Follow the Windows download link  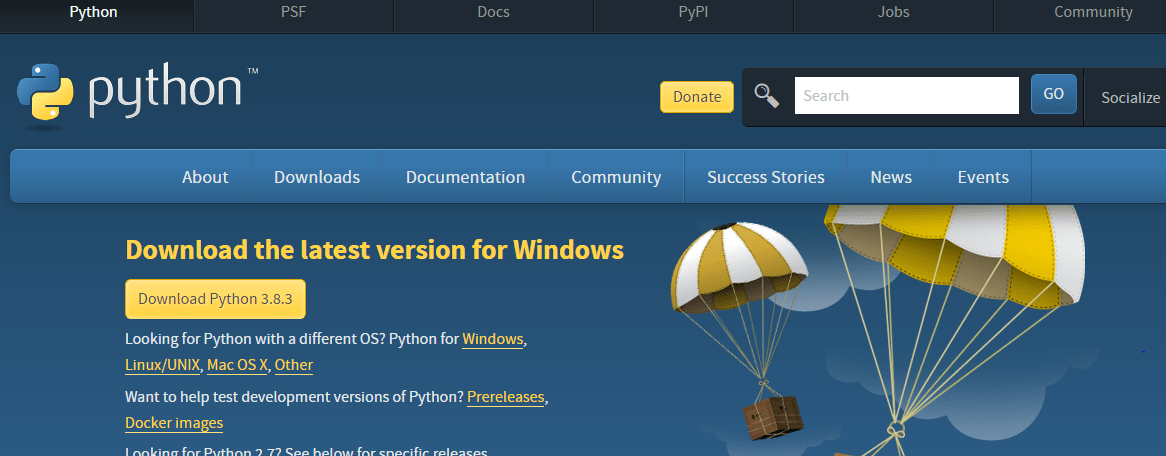click(493, 339)
